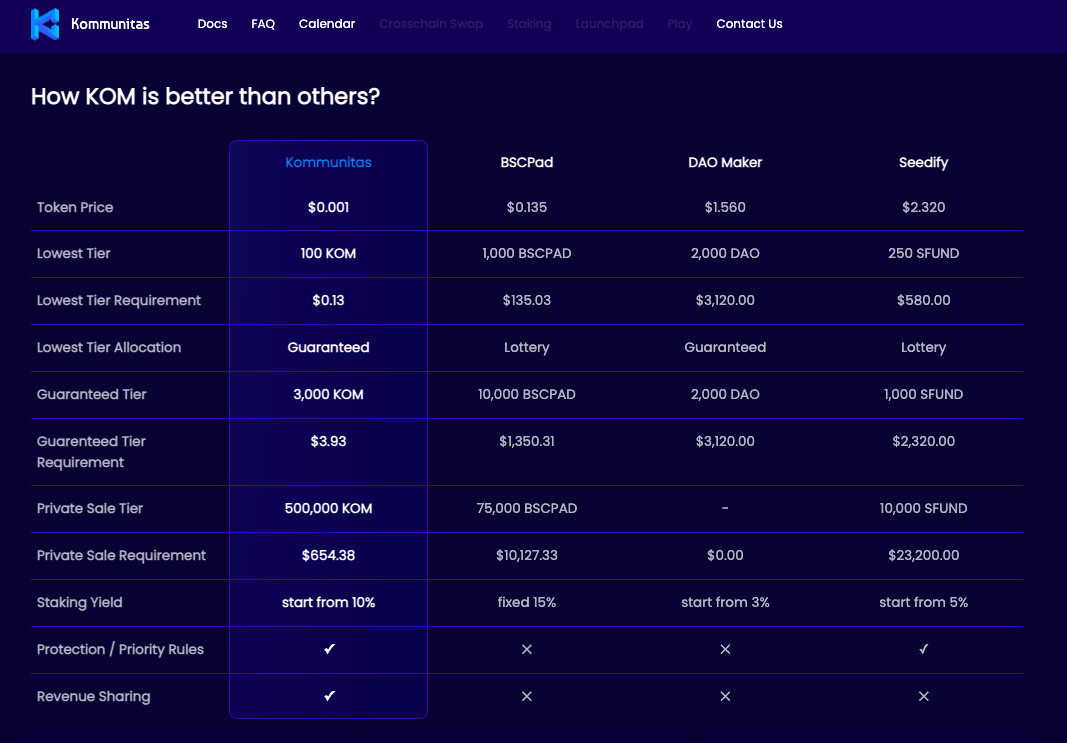
Task: Click Kommunitas checkmark for Protection / Priority Rules
Action: pos(329,649)
